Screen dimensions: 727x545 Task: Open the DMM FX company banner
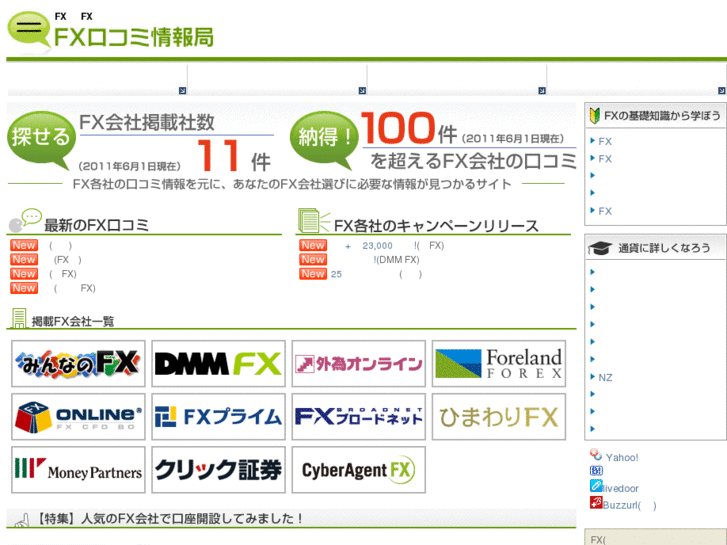tap(218, 364)
